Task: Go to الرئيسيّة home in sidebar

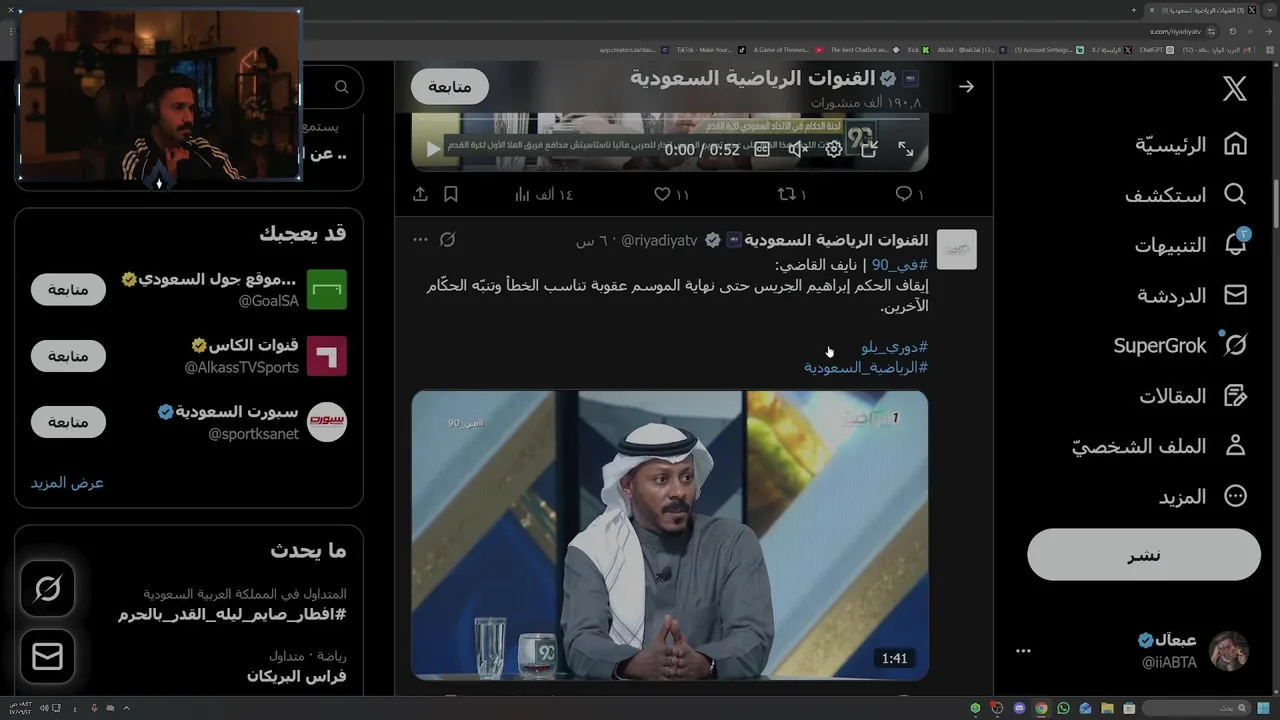Action: (x=1190, y=144)
